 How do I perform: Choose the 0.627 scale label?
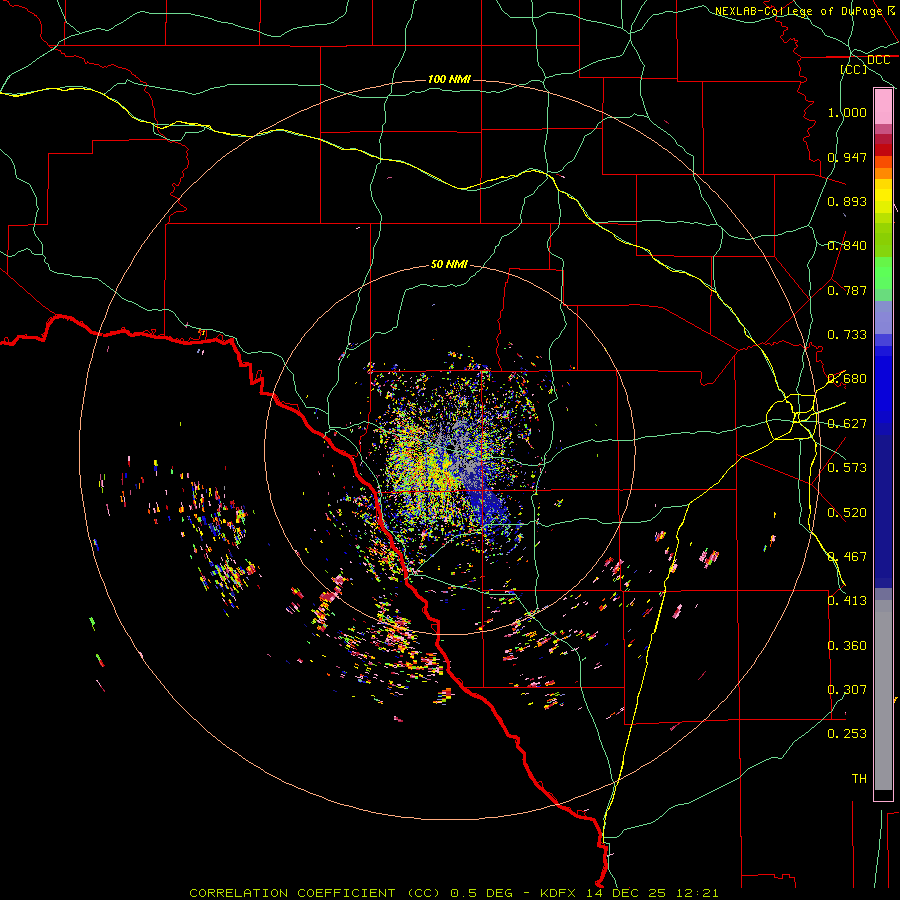click(847, 424)
